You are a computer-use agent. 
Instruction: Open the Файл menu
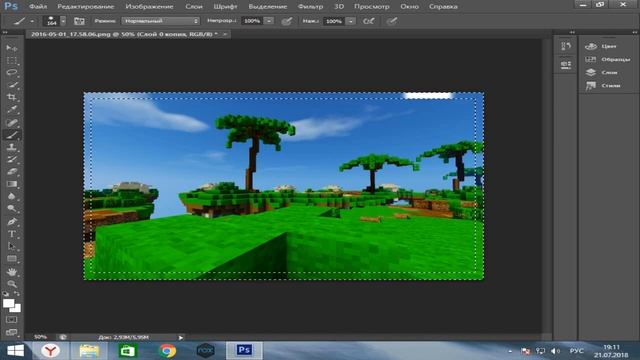coord(38,7)
